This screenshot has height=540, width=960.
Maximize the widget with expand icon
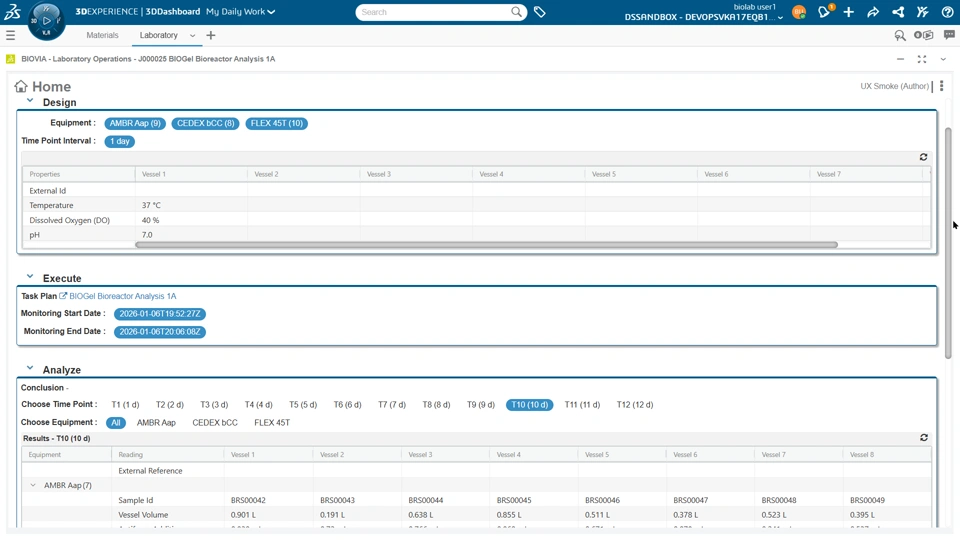(x=921, y=59)
